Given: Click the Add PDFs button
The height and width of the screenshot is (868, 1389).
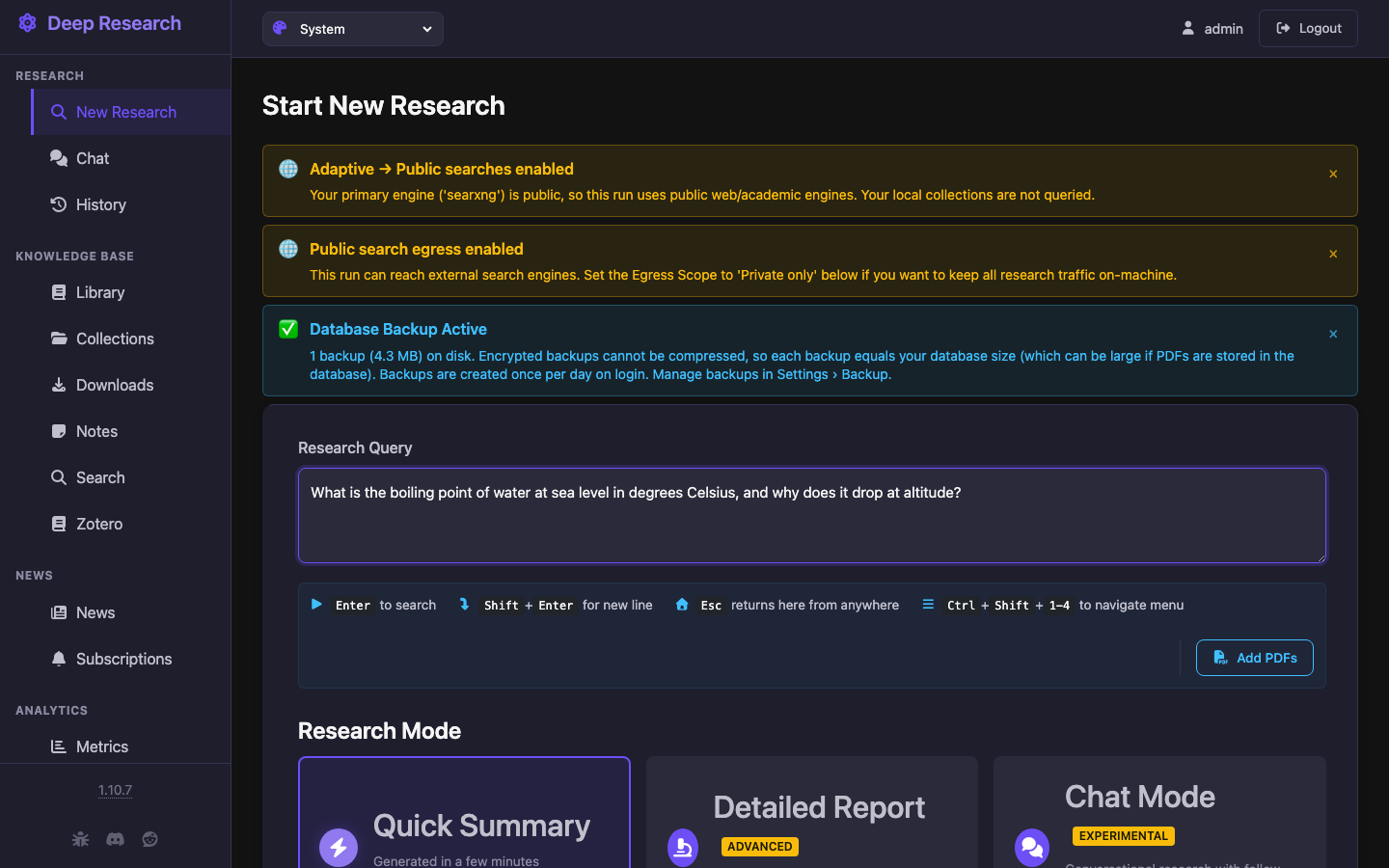Looking at the screenshot, I should point(1255,658).
